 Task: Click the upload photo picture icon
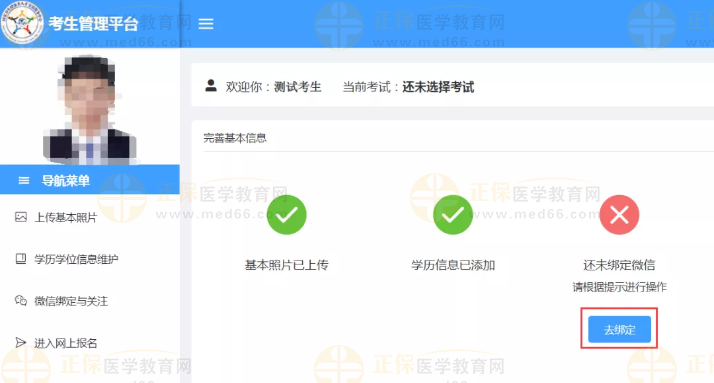21,217
